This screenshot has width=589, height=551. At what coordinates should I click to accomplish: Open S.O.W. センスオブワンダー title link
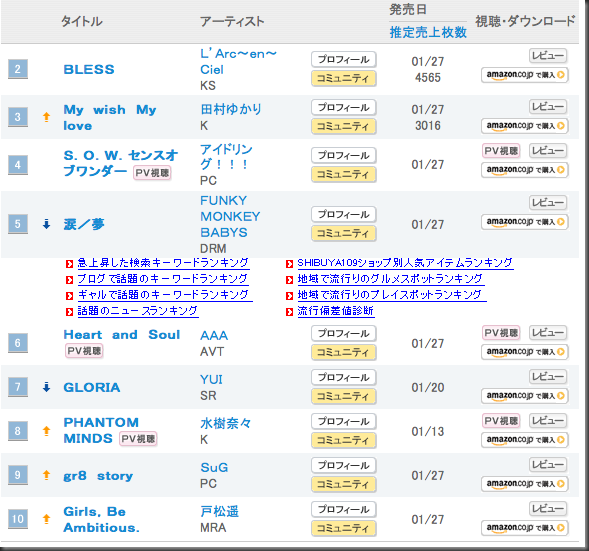120,163
